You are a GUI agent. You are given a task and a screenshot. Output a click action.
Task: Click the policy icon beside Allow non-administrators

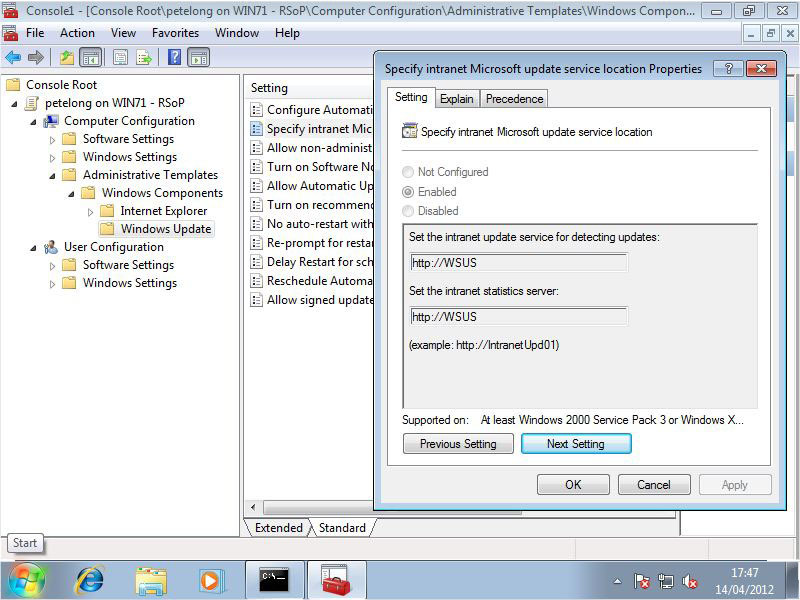tap(257, 148)
